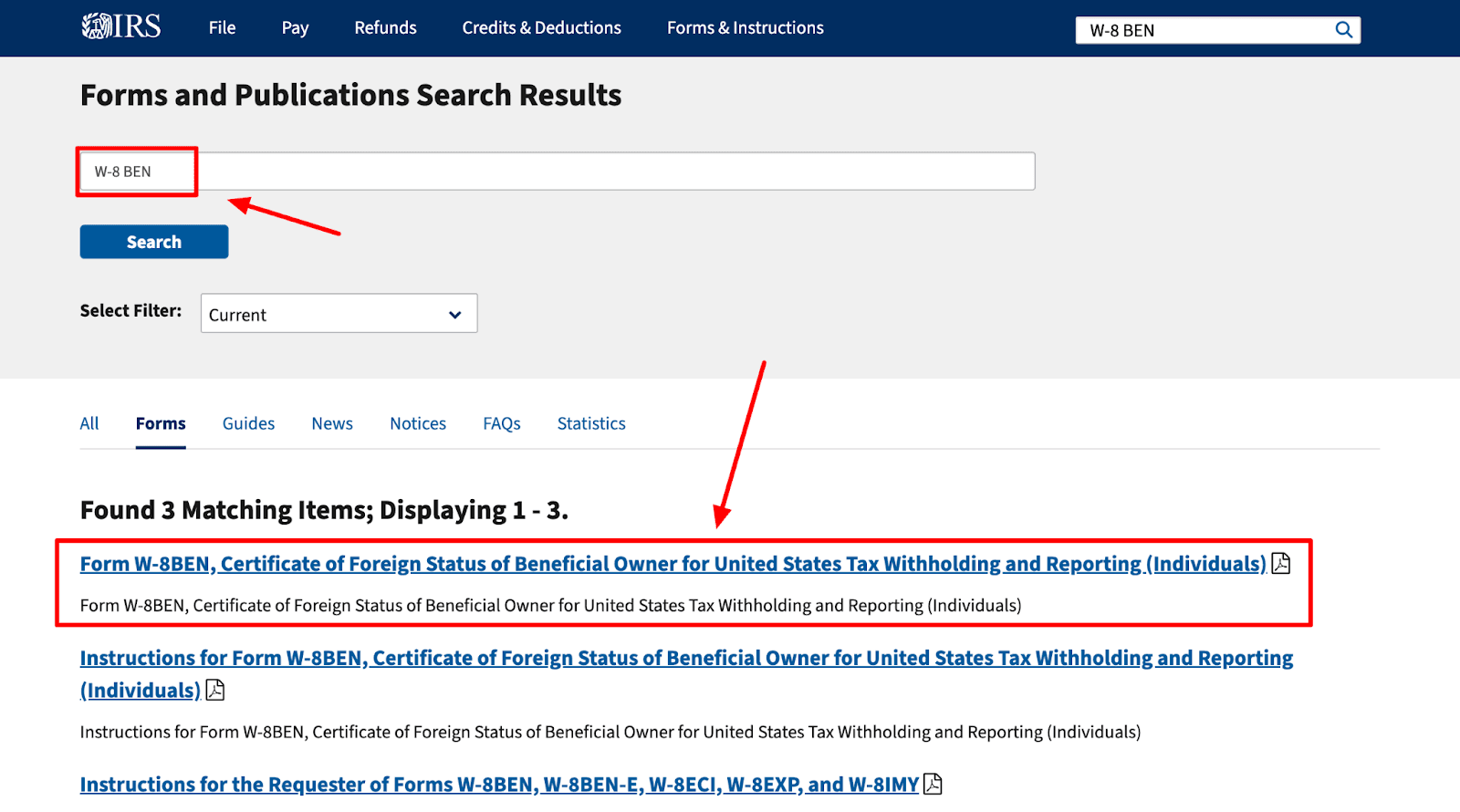Open Form W-8BEN Certificate of Foreign Status link
This screenshot has width=1460, height=812.
(x=673, y=564)
